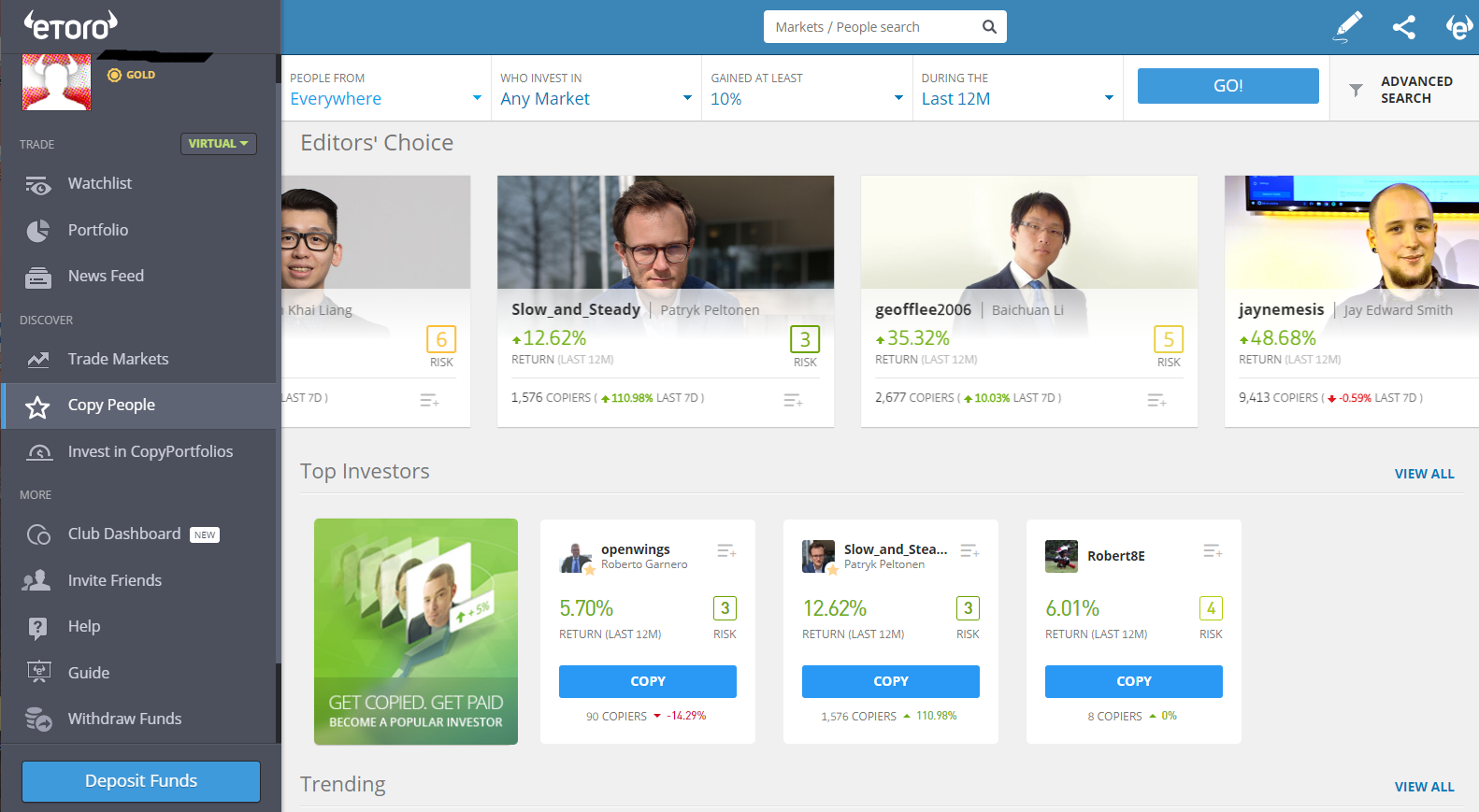Image resolution: width=1479 pixels, height=812 pixels.
Task: Click the jaynemesis username
Action: 1281,310
